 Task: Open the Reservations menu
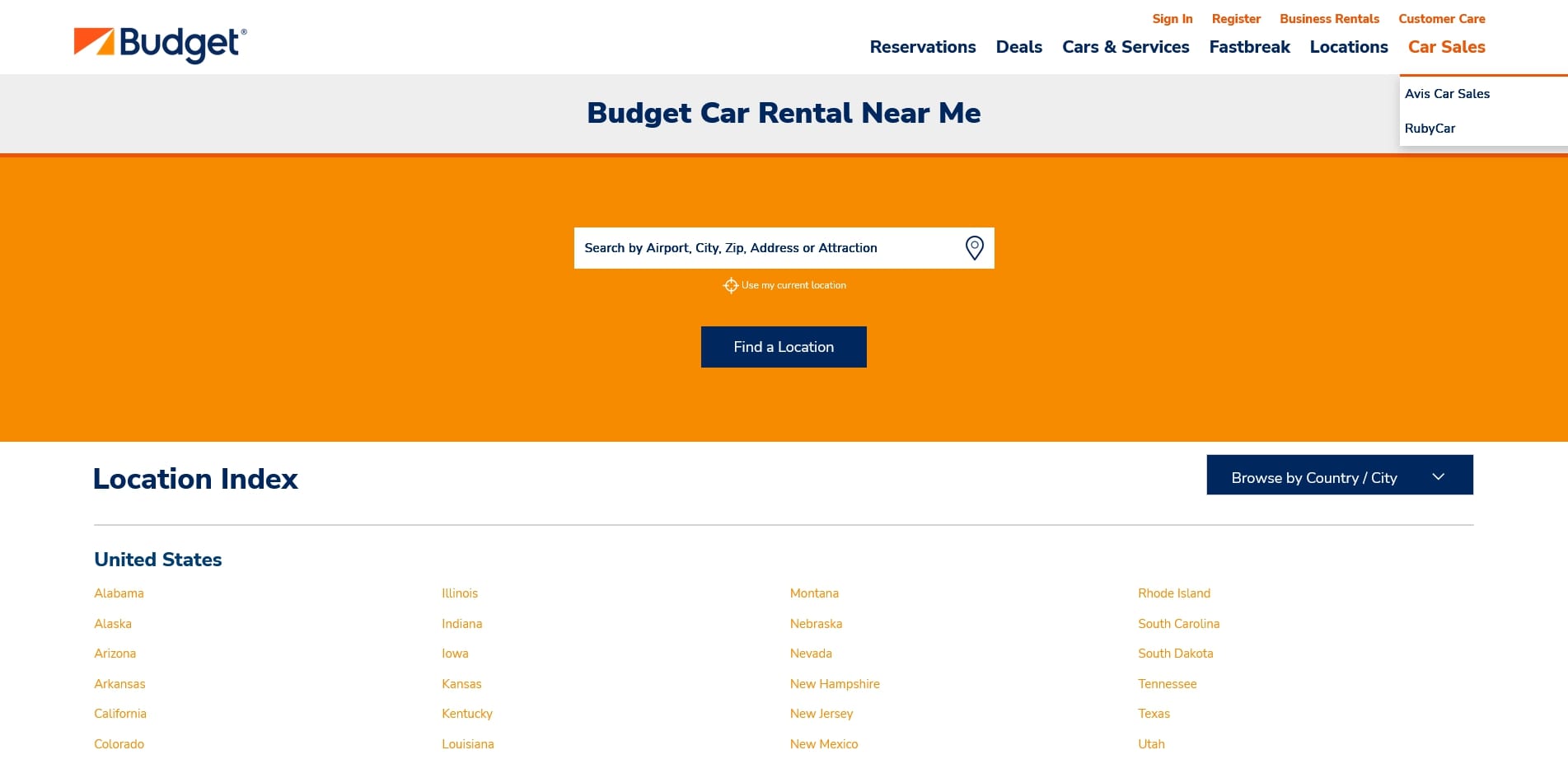coord(922,47)
